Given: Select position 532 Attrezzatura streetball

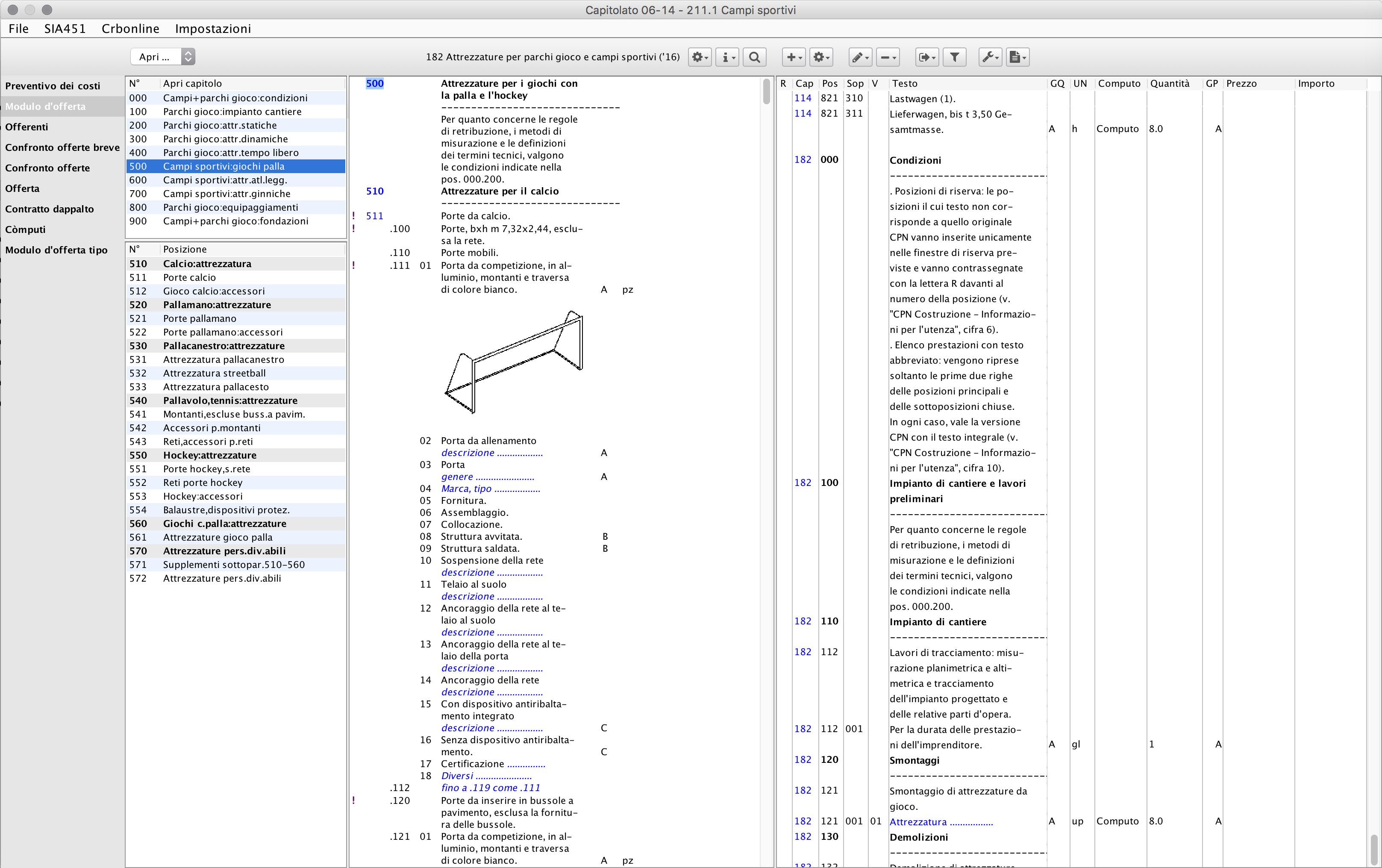Looking at the screenshot, I should [235, 373].
